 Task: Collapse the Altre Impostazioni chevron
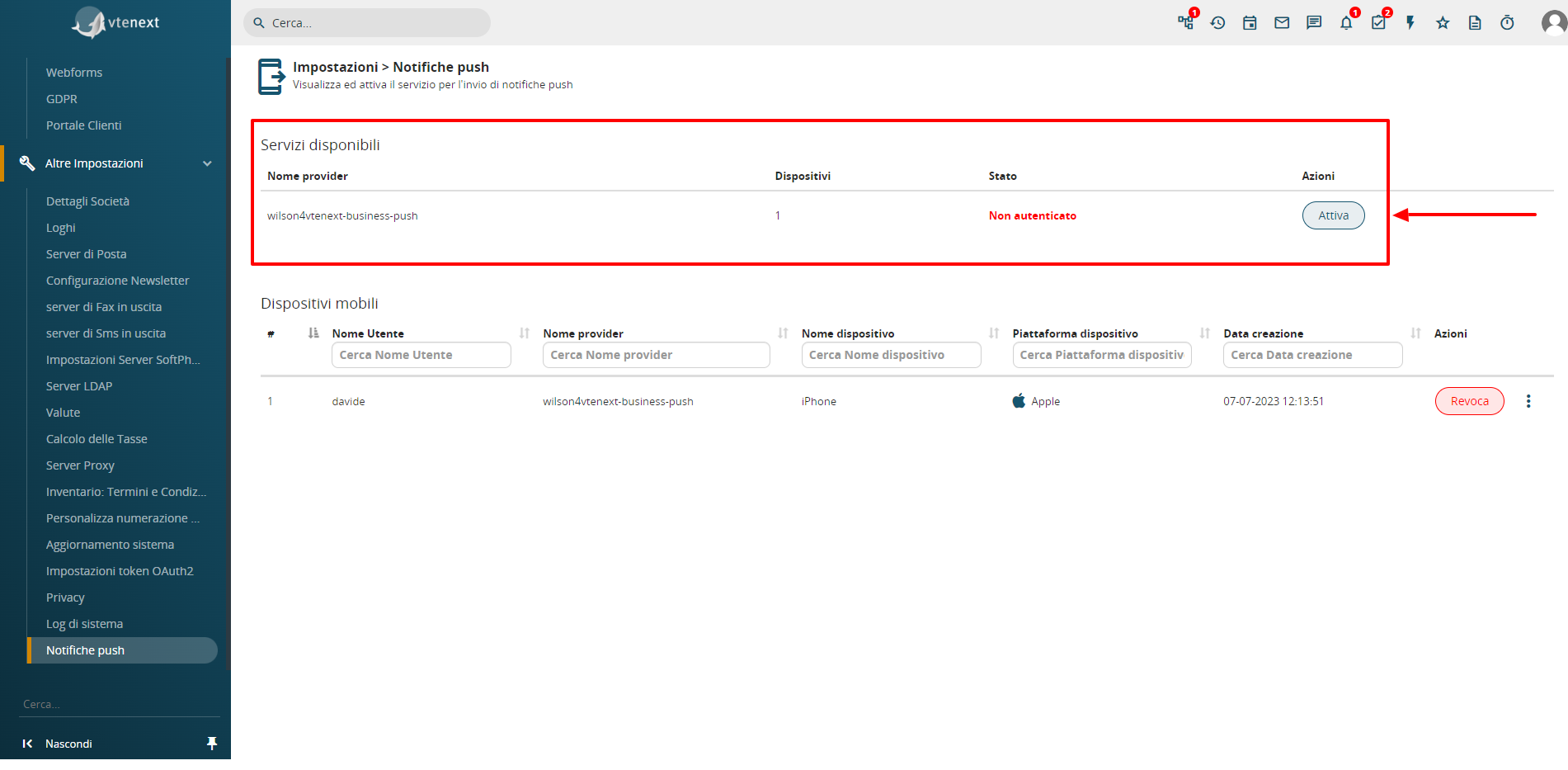click(207, 163)
